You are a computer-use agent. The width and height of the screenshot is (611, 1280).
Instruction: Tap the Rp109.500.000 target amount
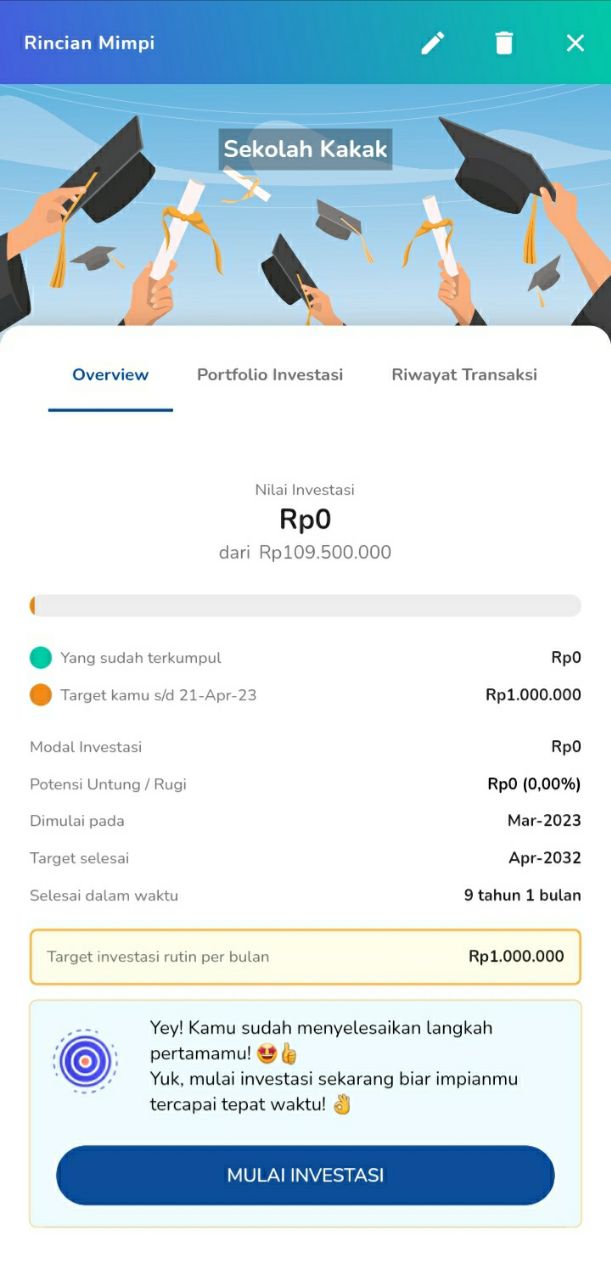coord(325,552)
